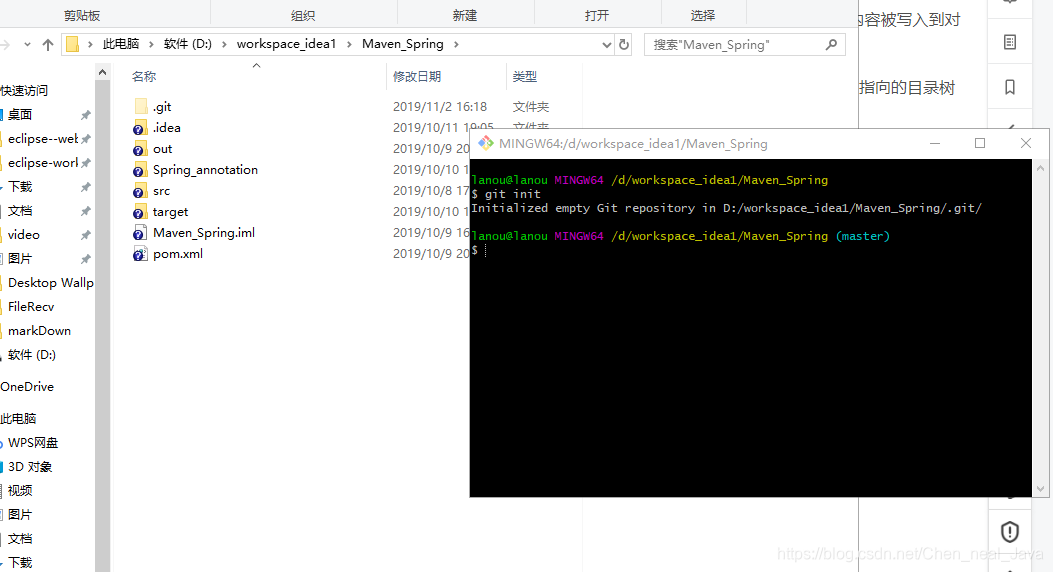Open 视频 under 此电脑
This screenshot has width=1053, height=572.
pos(20,491)
